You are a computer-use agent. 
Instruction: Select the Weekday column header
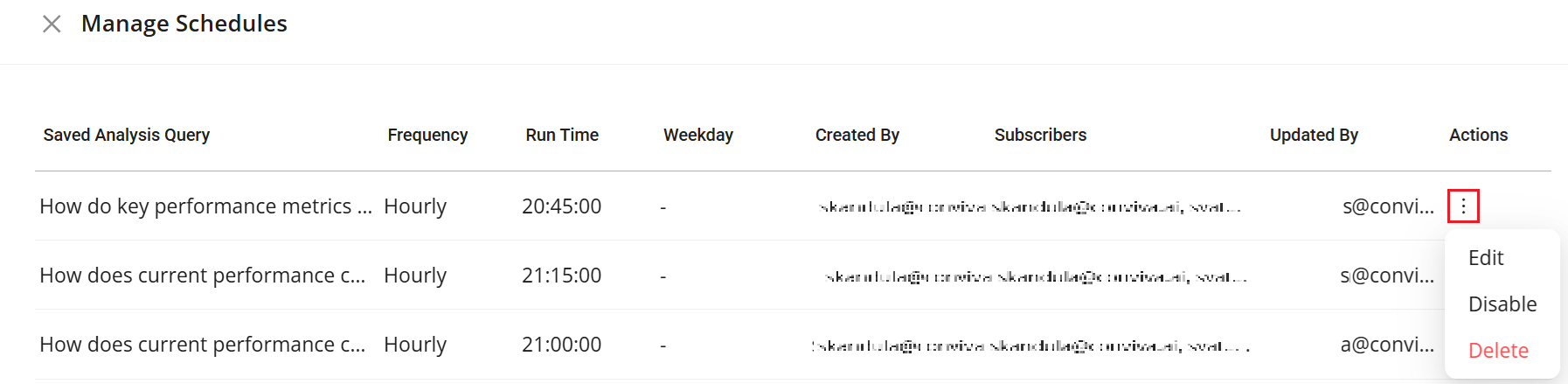pyautogui.click(x=697, y=135)
